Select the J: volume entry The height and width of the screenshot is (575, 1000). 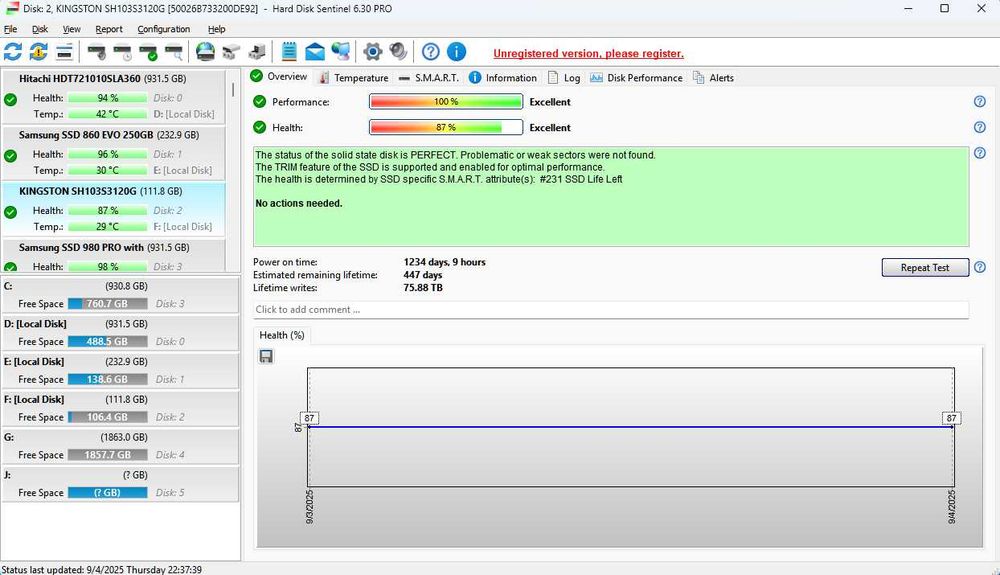click(x=120, y=483)
